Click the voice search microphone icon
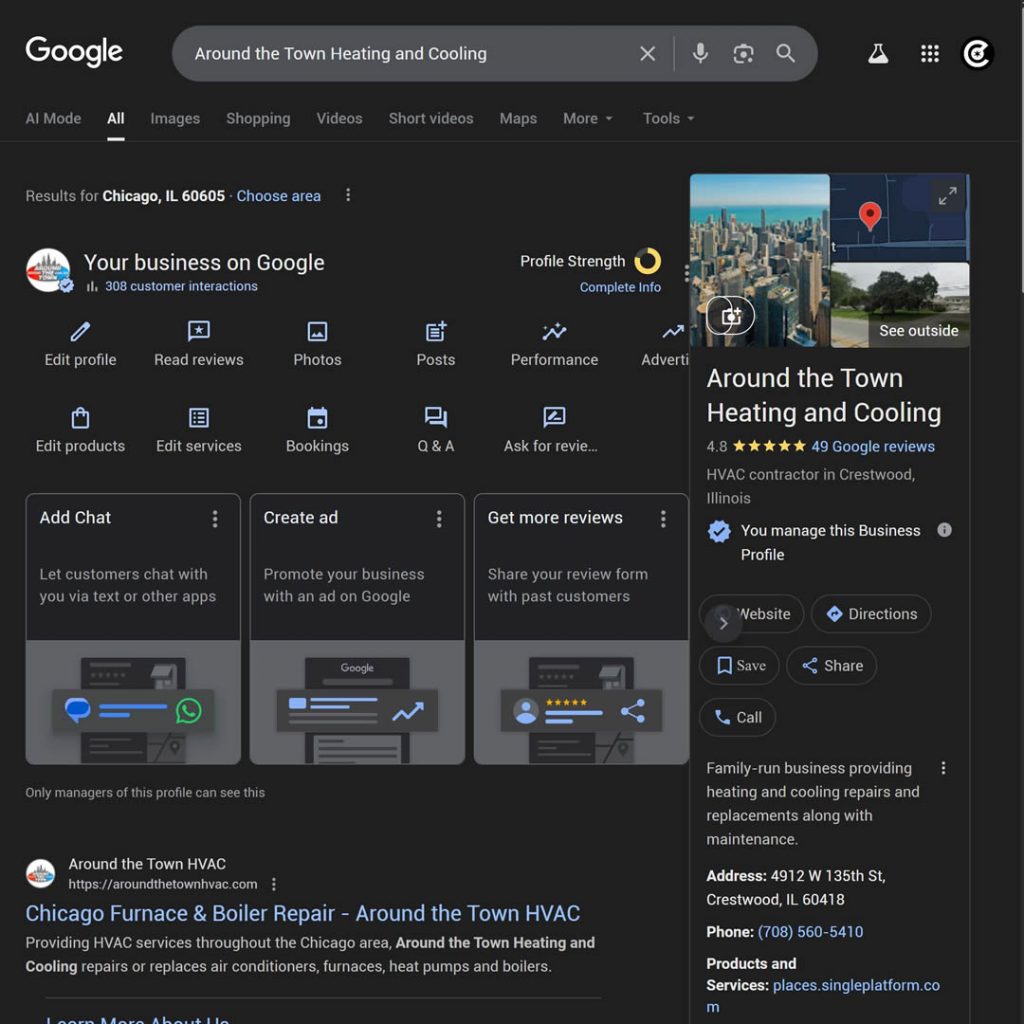Image resolution: width=1024 pixels, height=1024 pixels. (x=700, y=54)
